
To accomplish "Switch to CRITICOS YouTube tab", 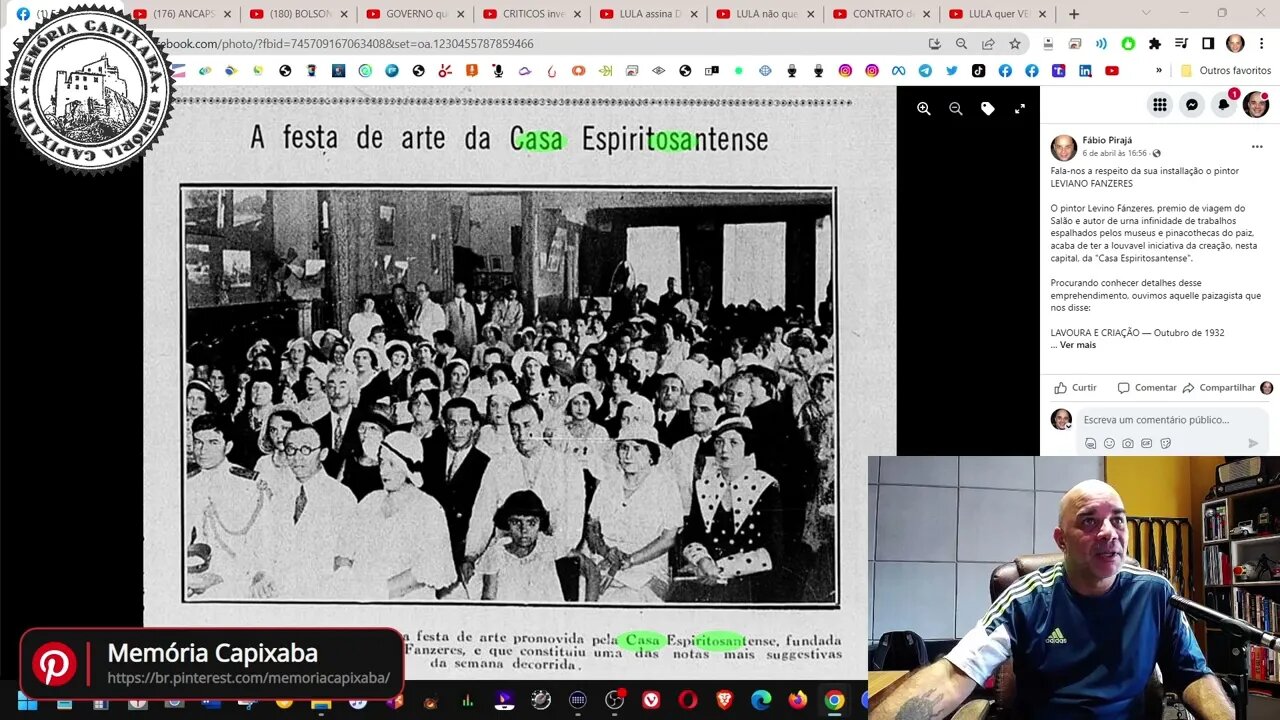I will [533, 14].
